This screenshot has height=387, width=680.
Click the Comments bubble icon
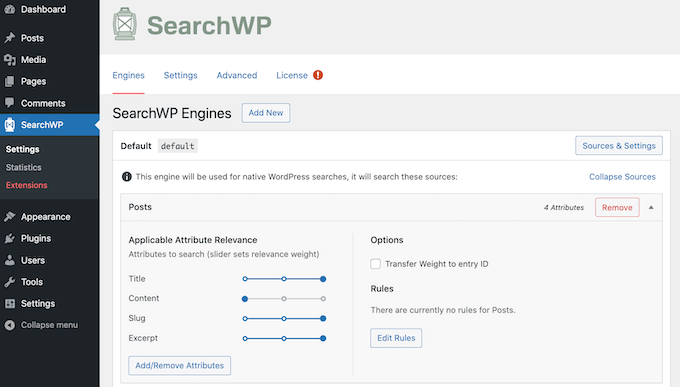[10, 103]
